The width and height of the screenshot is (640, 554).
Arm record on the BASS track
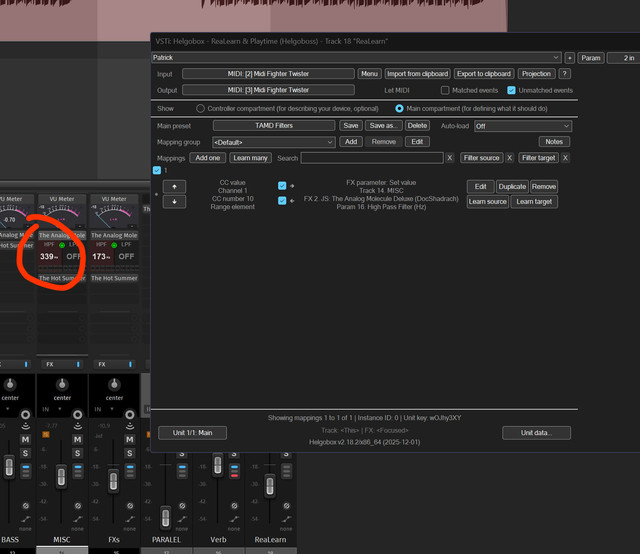[25, 415]
